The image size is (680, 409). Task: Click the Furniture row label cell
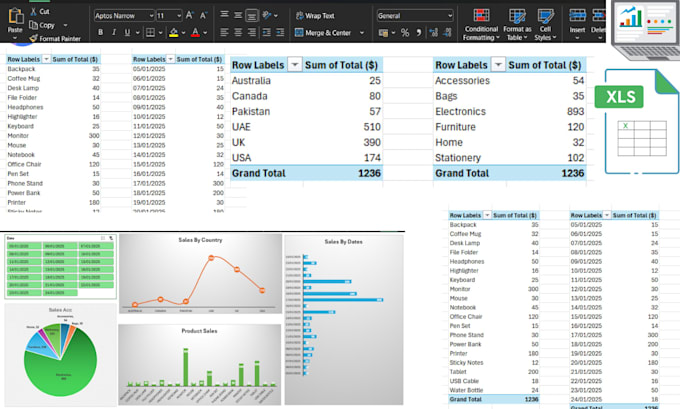(455, 127)
